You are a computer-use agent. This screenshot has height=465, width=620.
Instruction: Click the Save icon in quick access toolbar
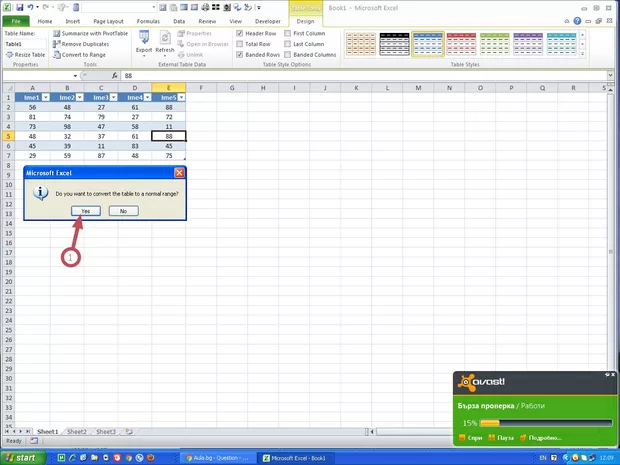pyautogui.click(x=19, y=7)
